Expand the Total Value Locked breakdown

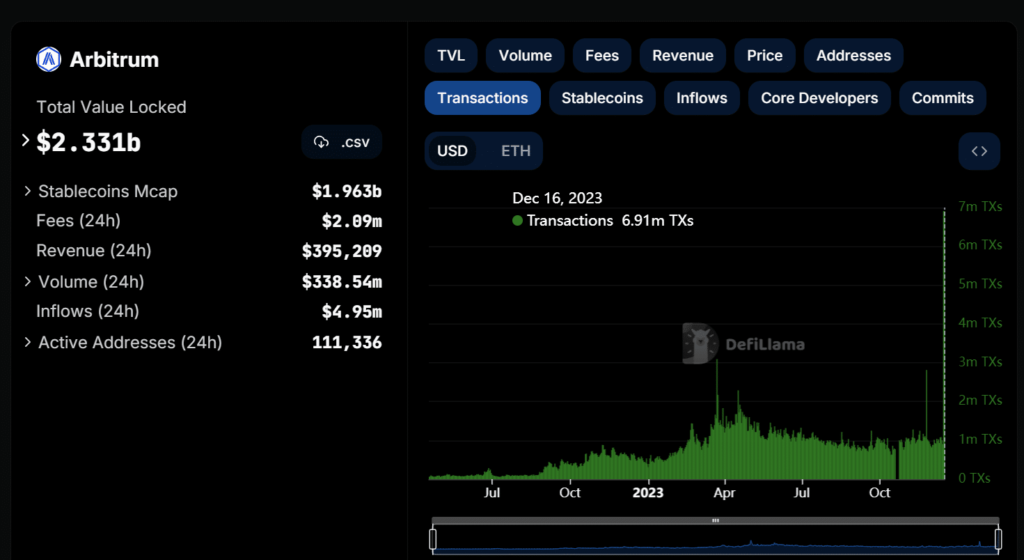click(x=26, y=141)
